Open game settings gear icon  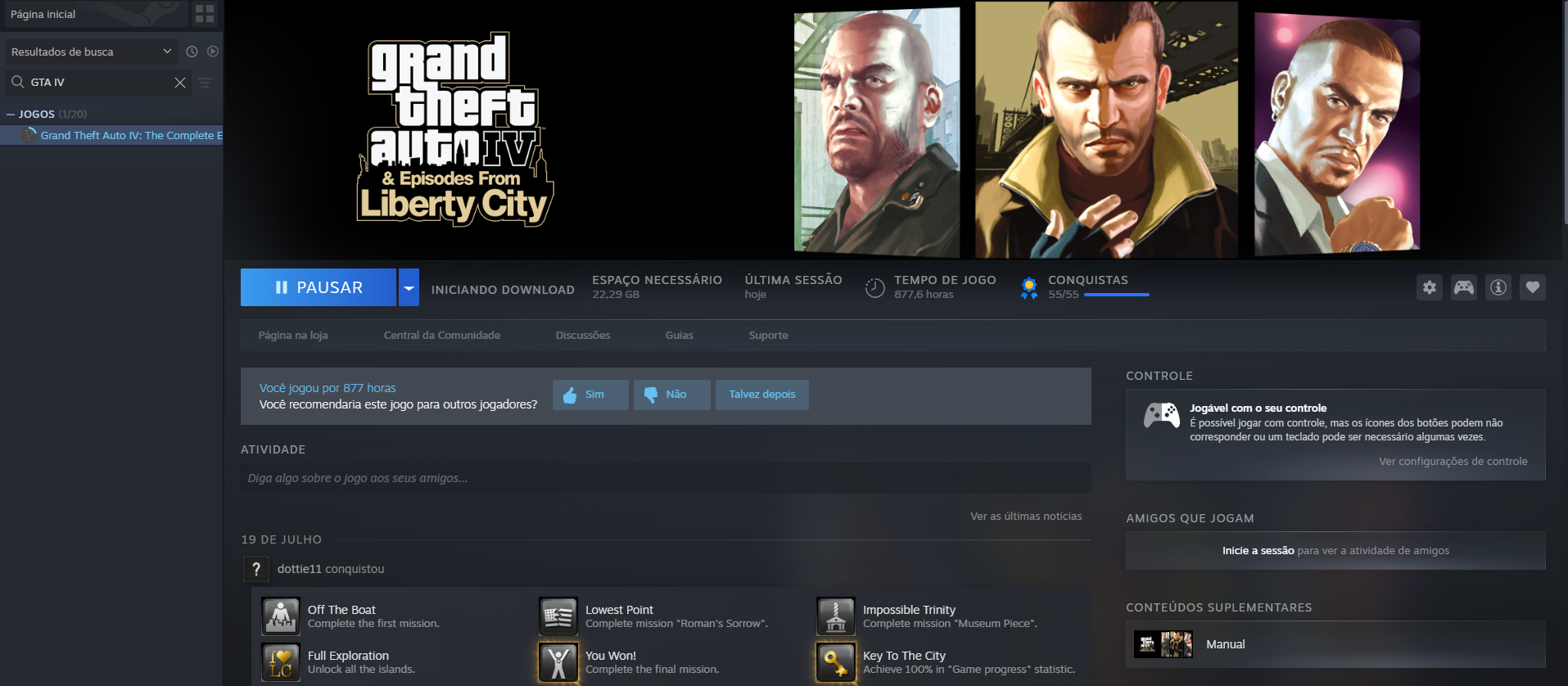(1430, 287)
